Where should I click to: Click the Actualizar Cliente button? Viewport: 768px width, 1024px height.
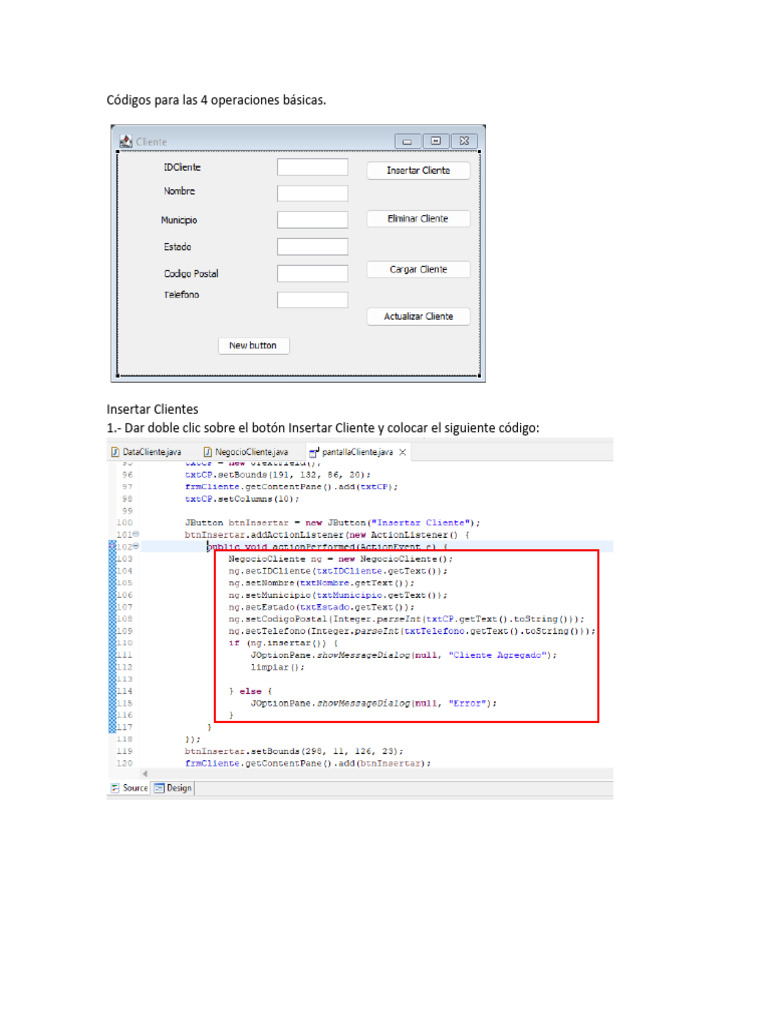point(418,317)
